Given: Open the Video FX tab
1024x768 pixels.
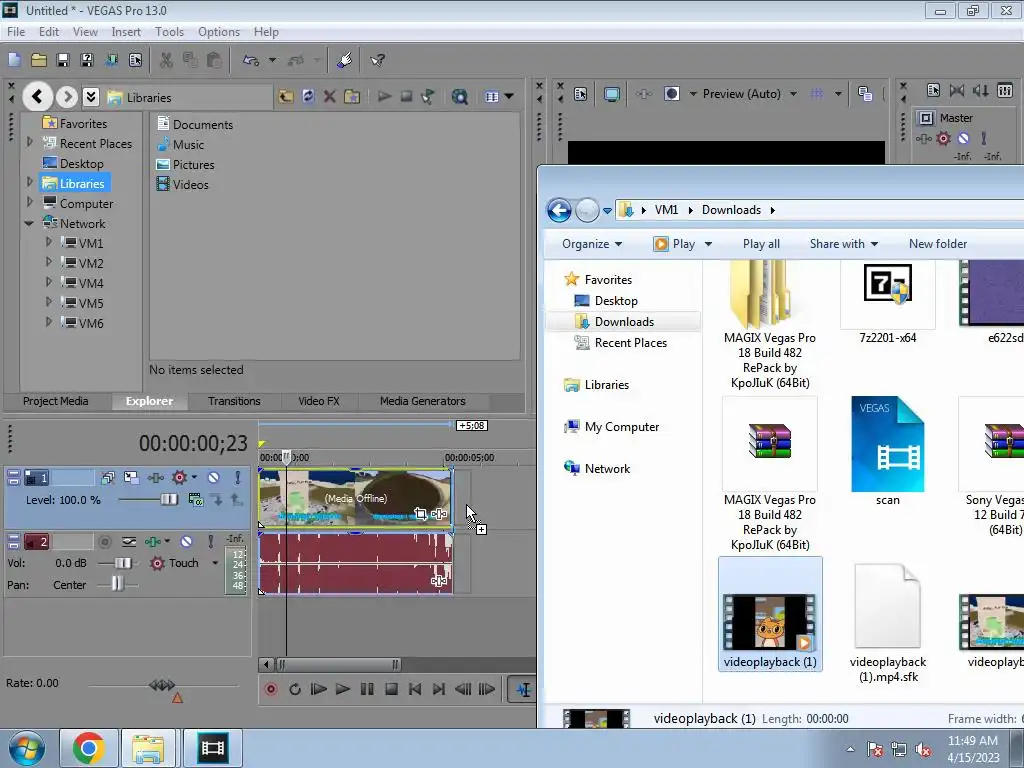Looking at the screenshot, I should tap(319, 401).
